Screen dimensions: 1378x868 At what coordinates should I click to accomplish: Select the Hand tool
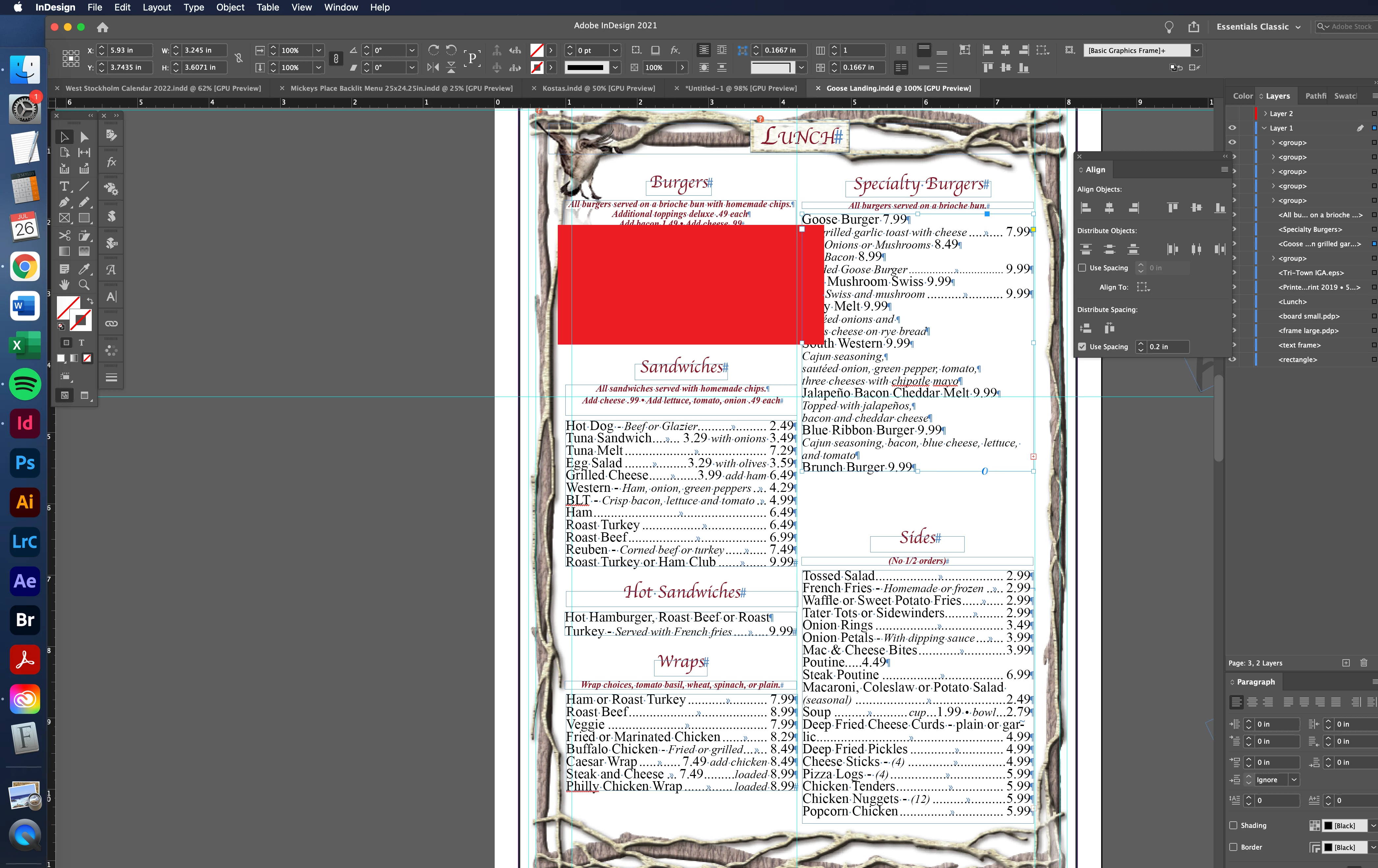pyautogui.click(x=64, y=285)
